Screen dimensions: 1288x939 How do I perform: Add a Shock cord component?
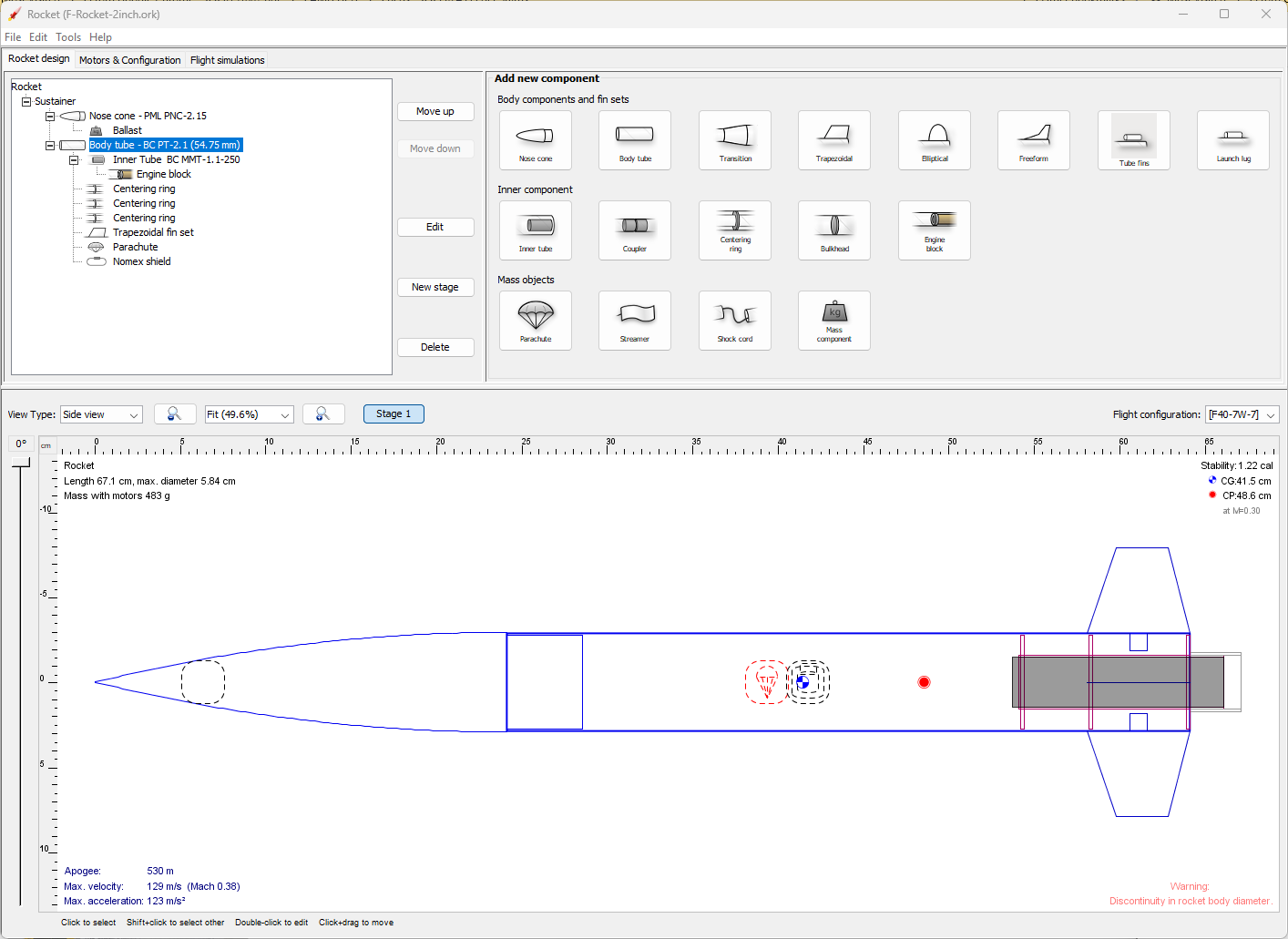pos(734,321)
